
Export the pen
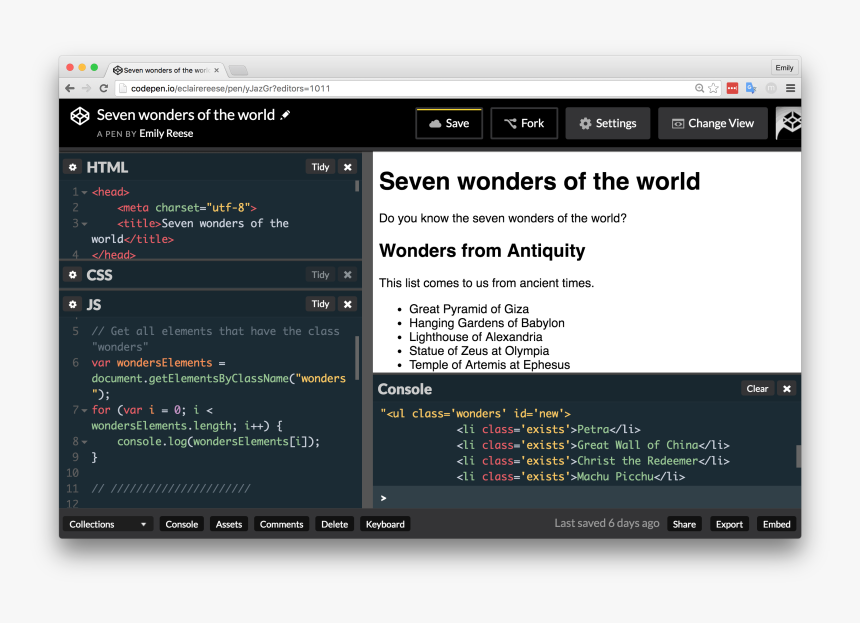729,524
